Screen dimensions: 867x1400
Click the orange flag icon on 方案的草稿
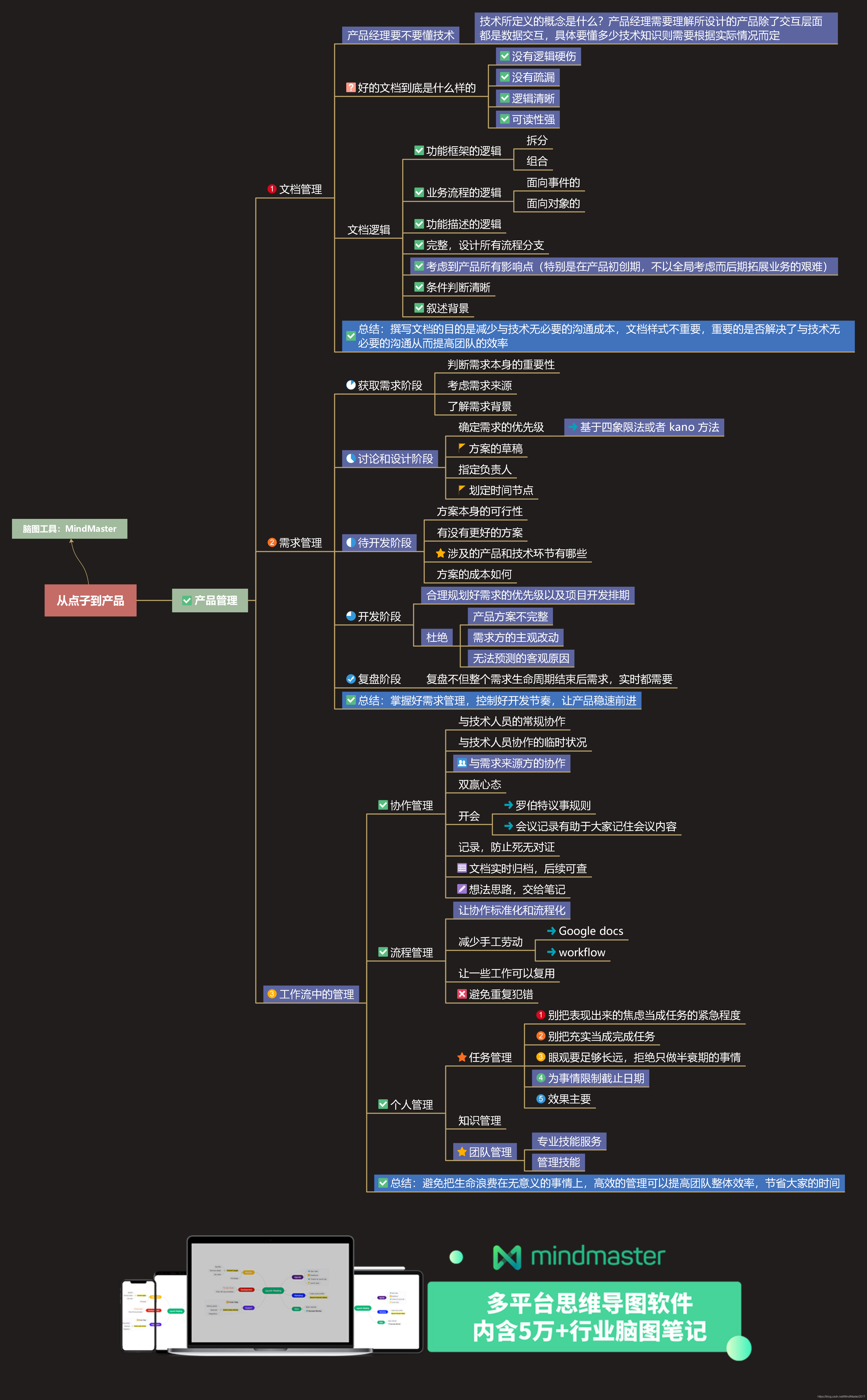point(462,447)
